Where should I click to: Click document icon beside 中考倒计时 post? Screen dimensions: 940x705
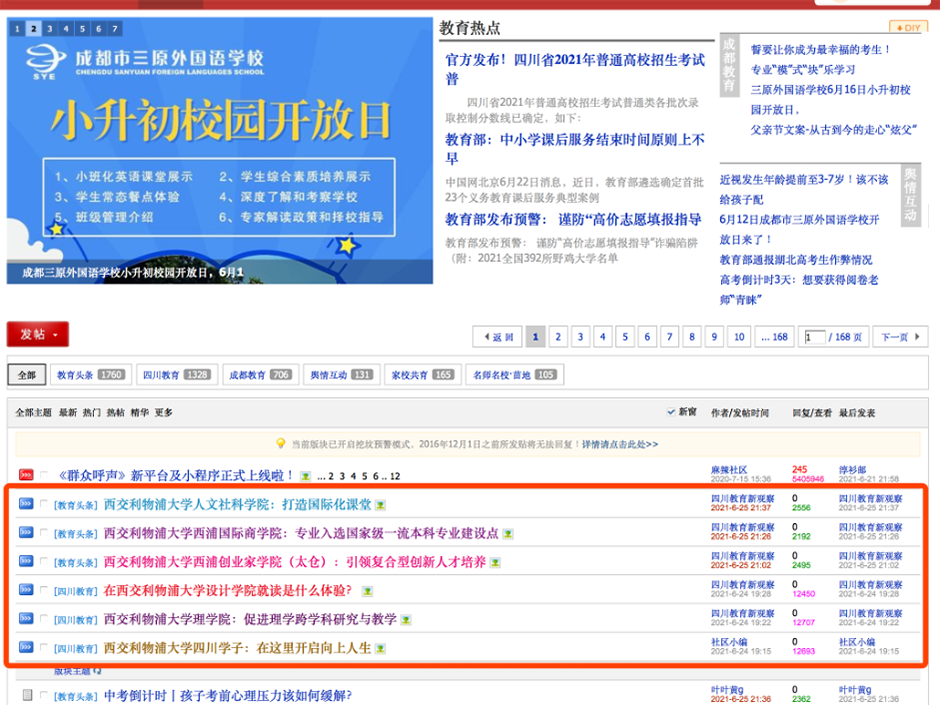(27, 695)
